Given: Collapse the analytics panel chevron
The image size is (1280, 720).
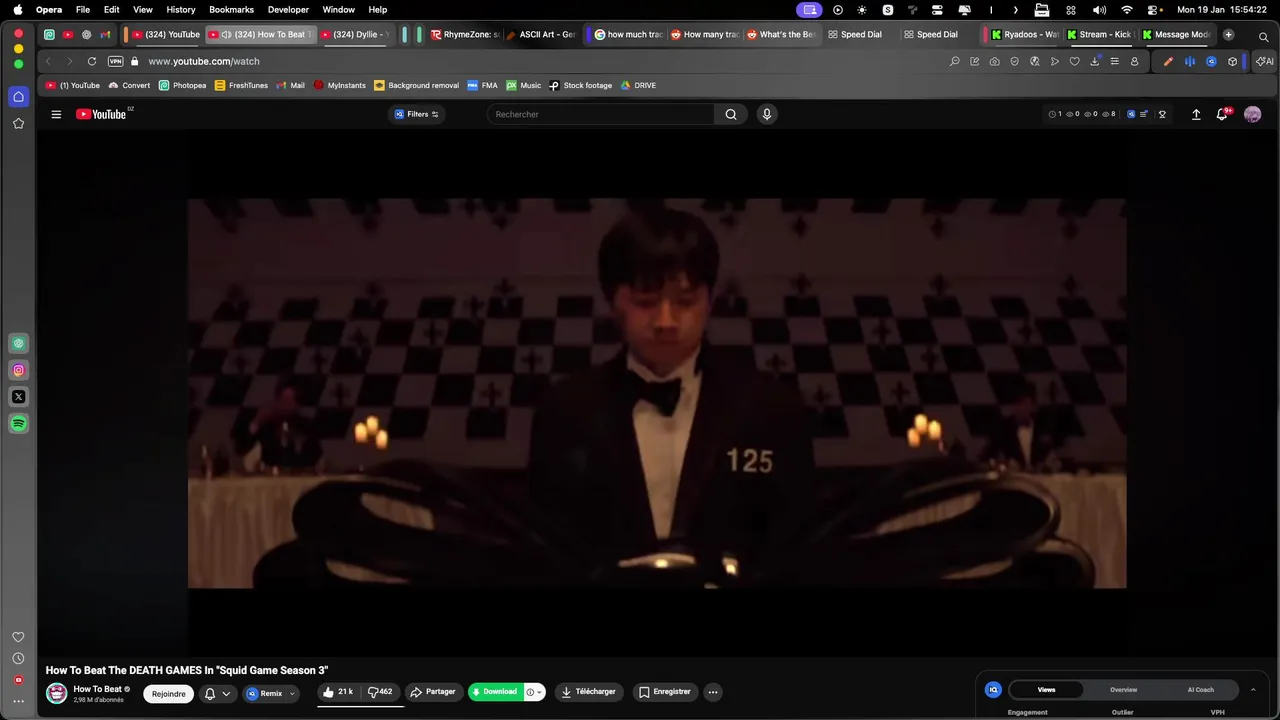Looking at the screenshot, I should 1253,689.
